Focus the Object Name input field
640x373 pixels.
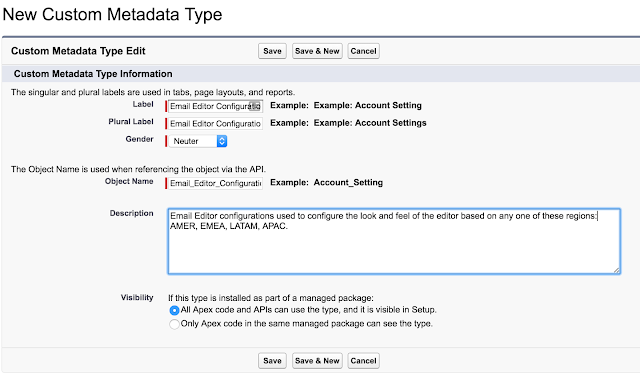point(215,183)
